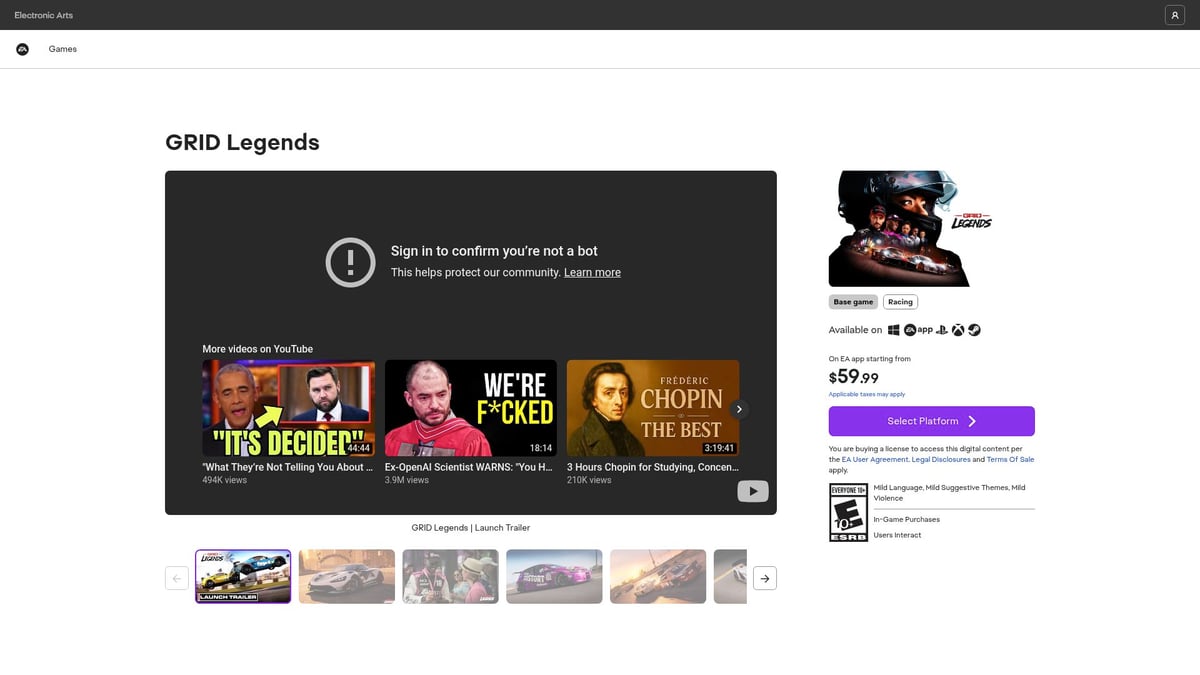Click the YouTube logo in video player
This screenshot has height=675, width=1200.
click(752, 491)
